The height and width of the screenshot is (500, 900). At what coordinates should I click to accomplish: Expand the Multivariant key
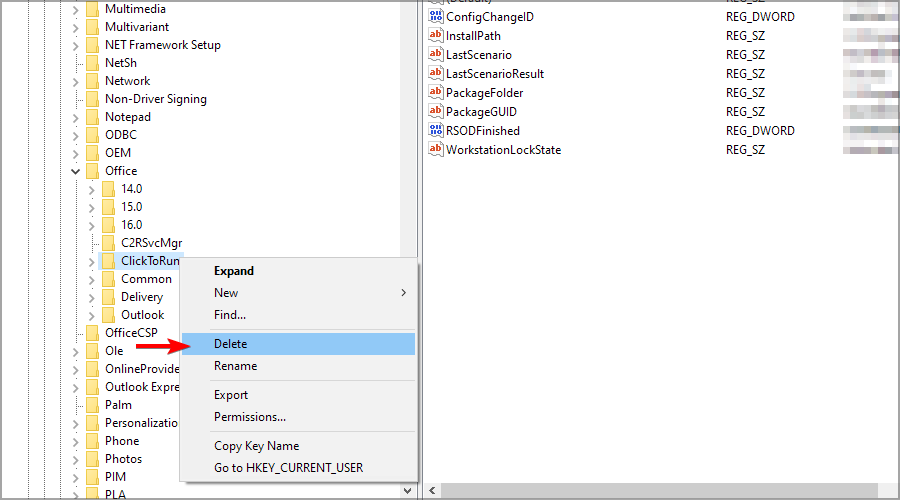click(75, 28)
